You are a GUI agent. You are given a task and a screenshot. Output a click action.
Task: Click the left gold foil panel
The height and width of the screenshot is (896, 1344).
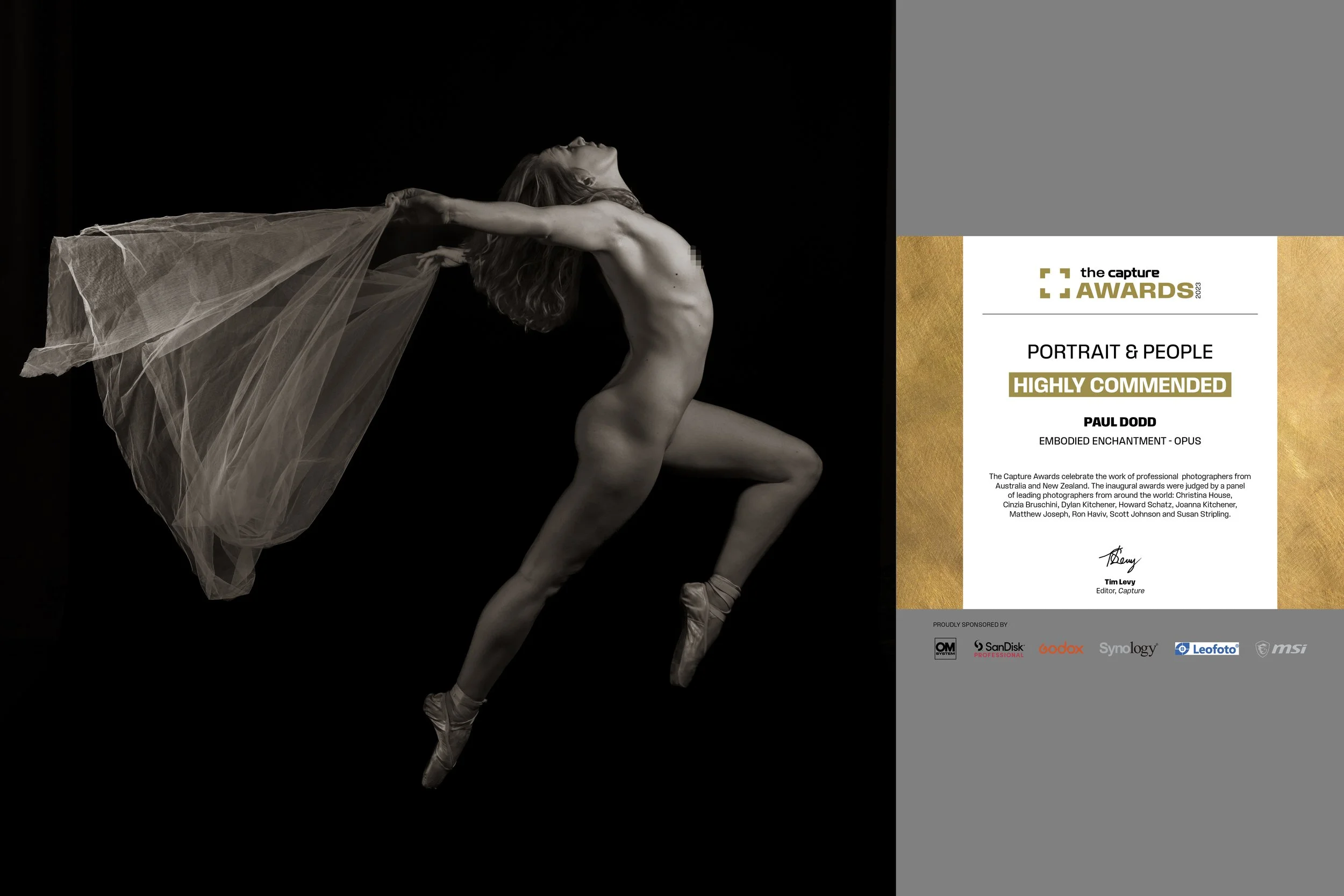[929, 422]
